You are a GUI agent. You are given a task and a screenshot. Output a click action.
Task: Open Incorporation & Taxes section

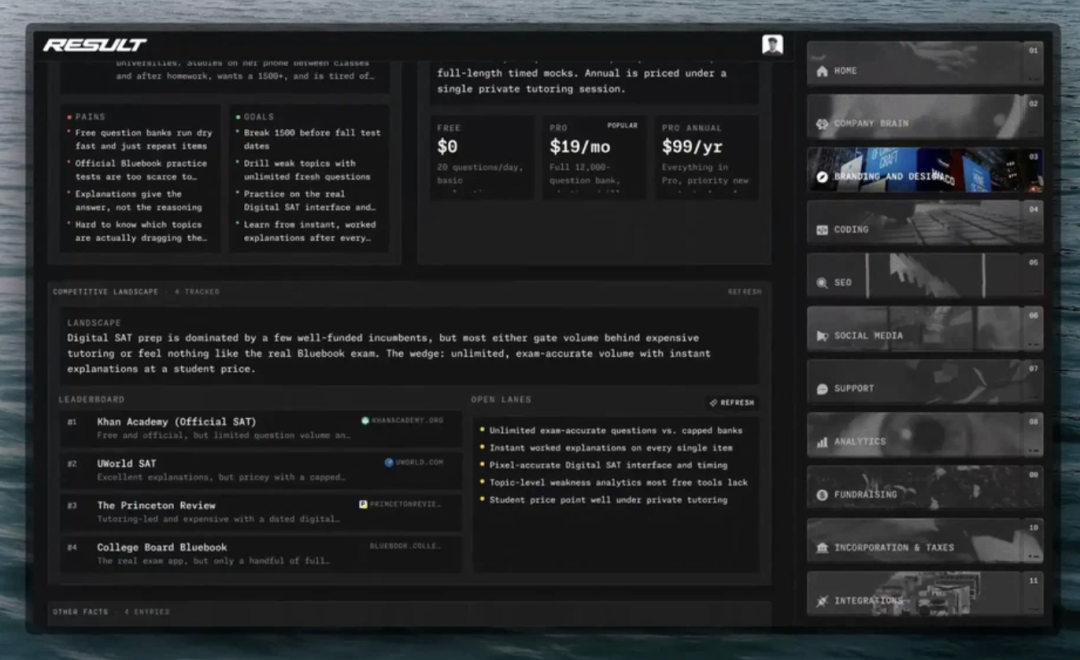click(x=925, y=541)
